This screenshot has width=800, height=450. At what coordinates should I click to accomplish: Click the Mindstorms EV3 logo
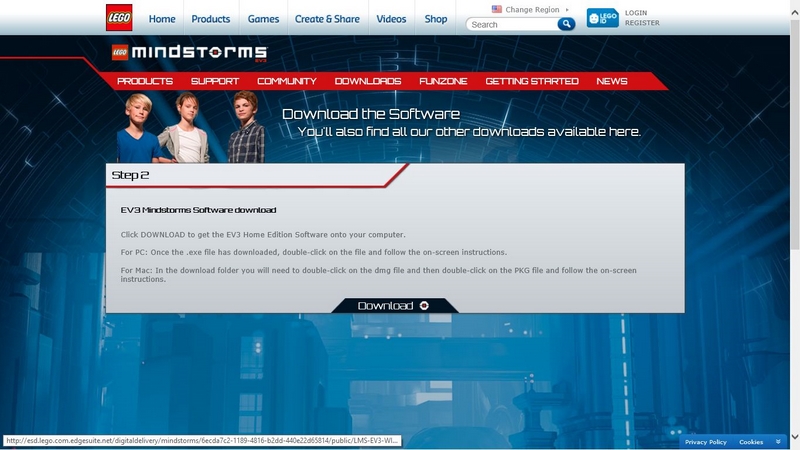pyautogui.click(x=190, y=53)
